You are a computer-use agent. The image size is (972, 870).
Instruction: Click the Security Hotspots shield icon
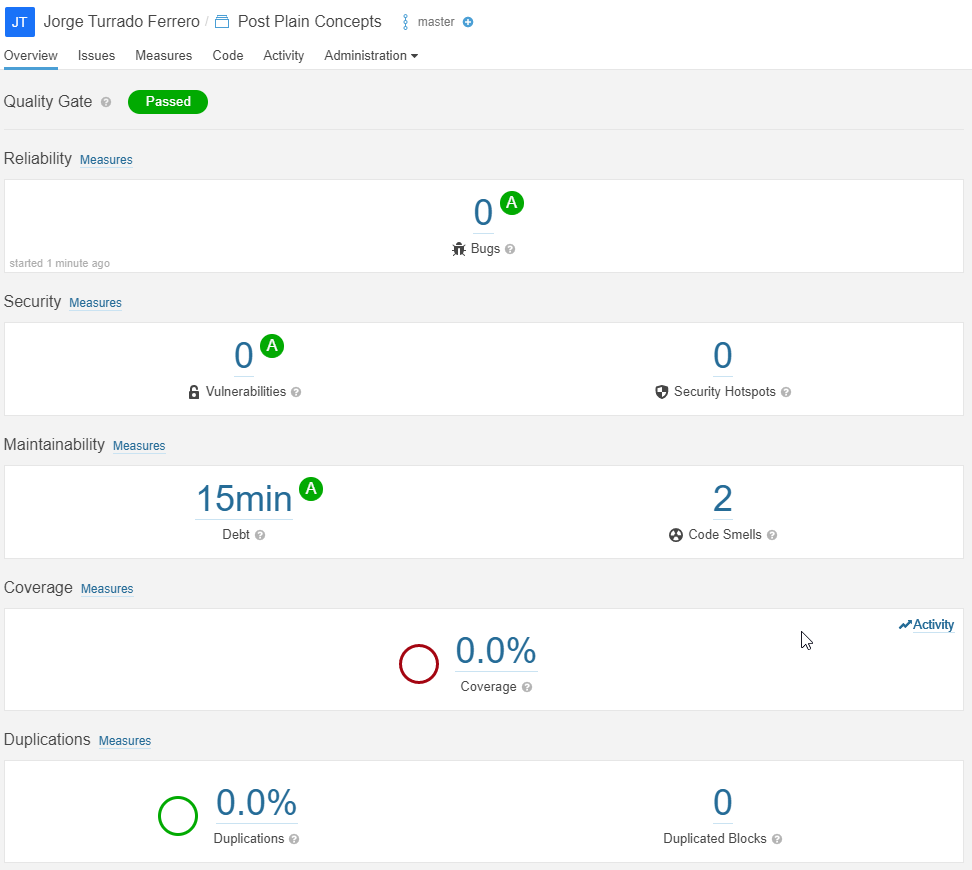(x=661, y=391)
